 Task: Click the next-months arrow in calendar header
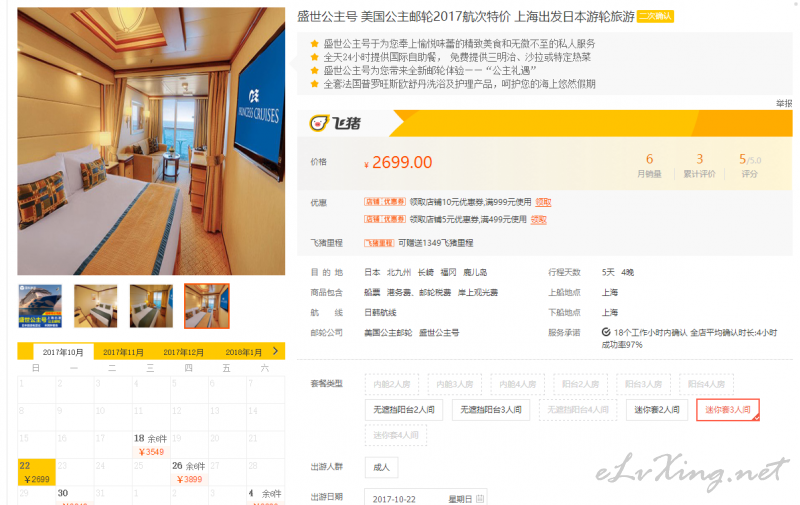[x=276, y=351]
